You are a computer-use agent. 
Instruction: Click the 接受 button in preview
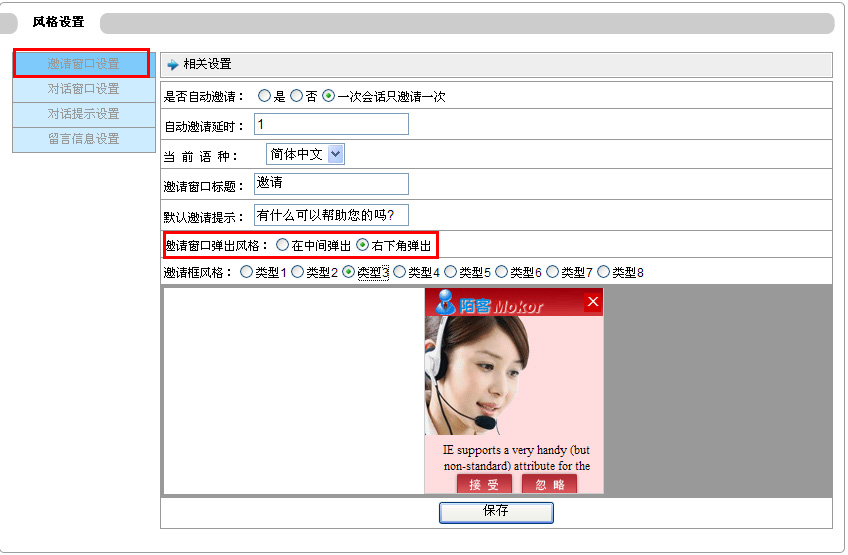pyautogui.click(x=484, y=484)
